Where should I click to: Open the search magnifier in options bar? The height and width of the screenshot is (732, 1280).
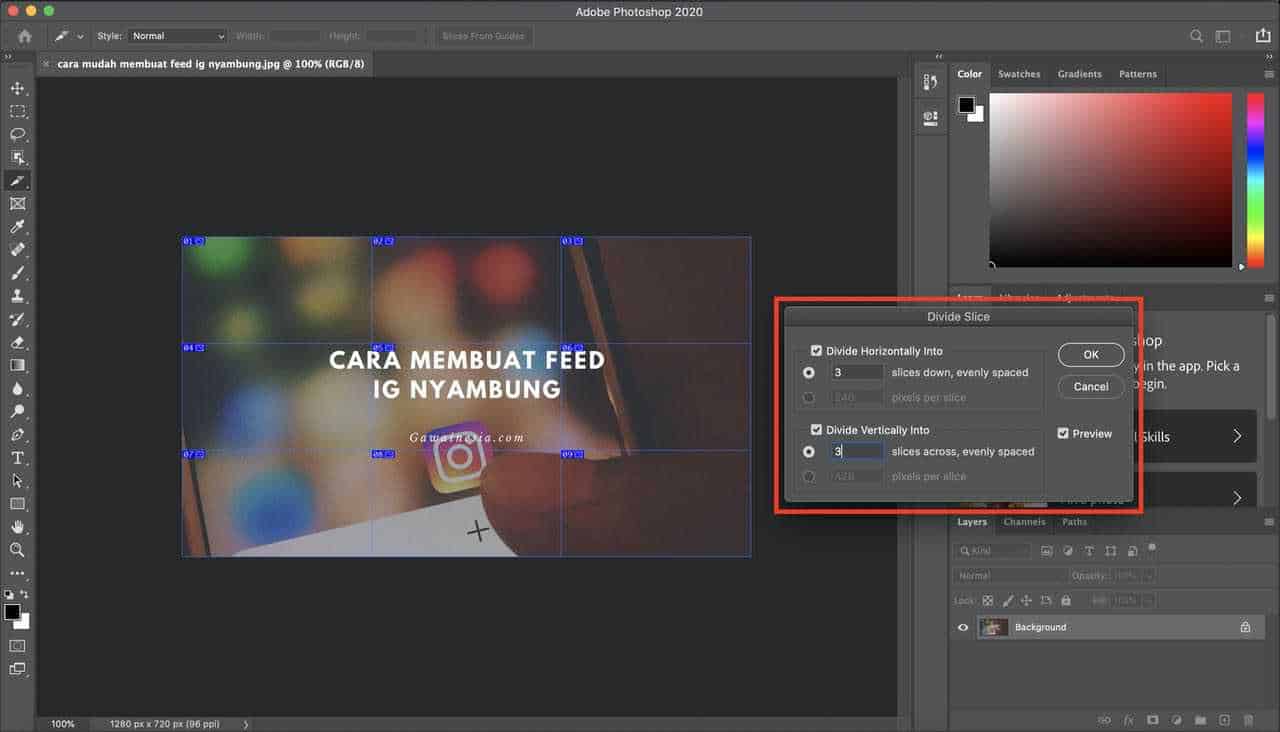tap(1196, 36)
